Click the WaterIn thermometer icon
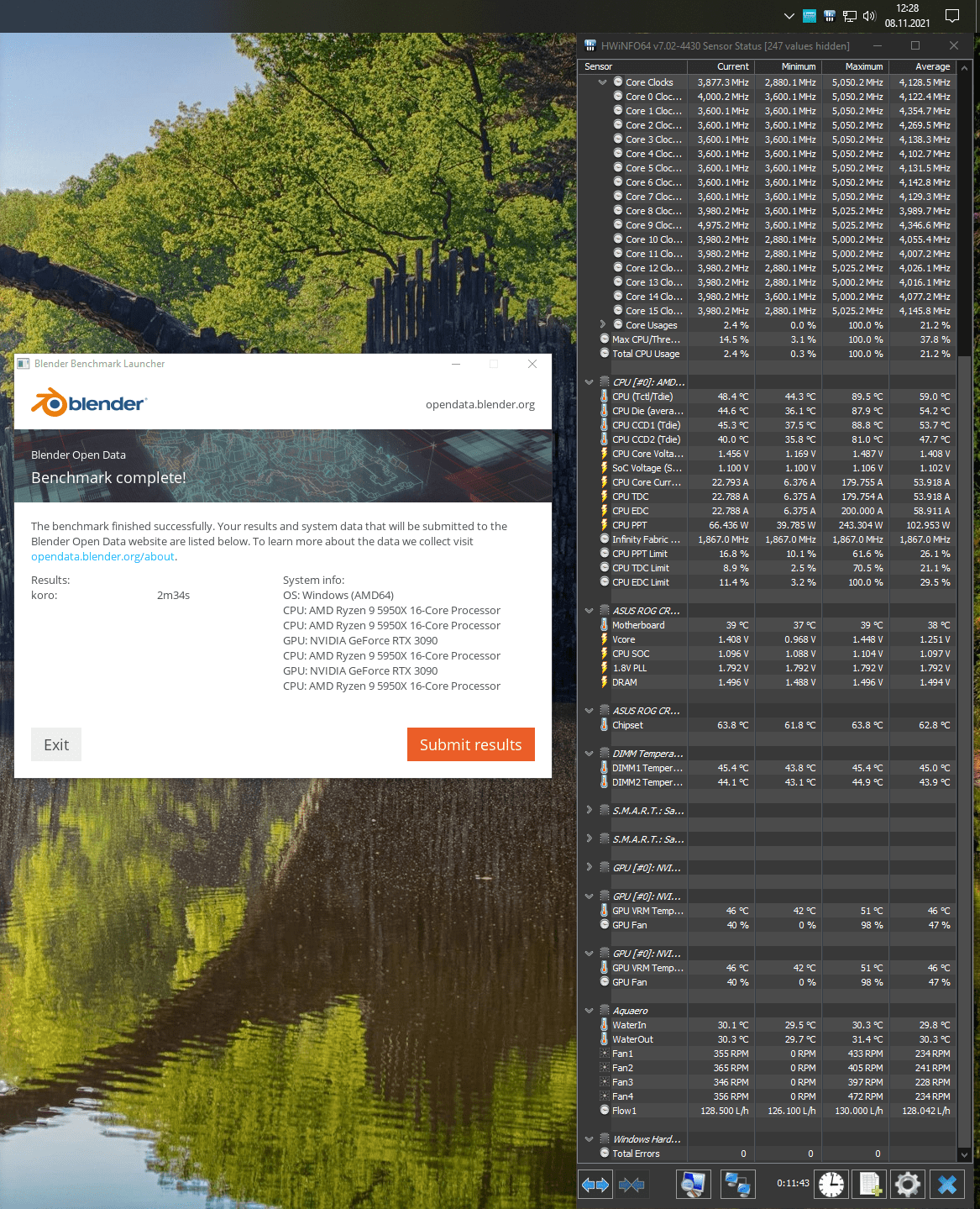Screen dimensions: 980x1209 (605, 1025)
